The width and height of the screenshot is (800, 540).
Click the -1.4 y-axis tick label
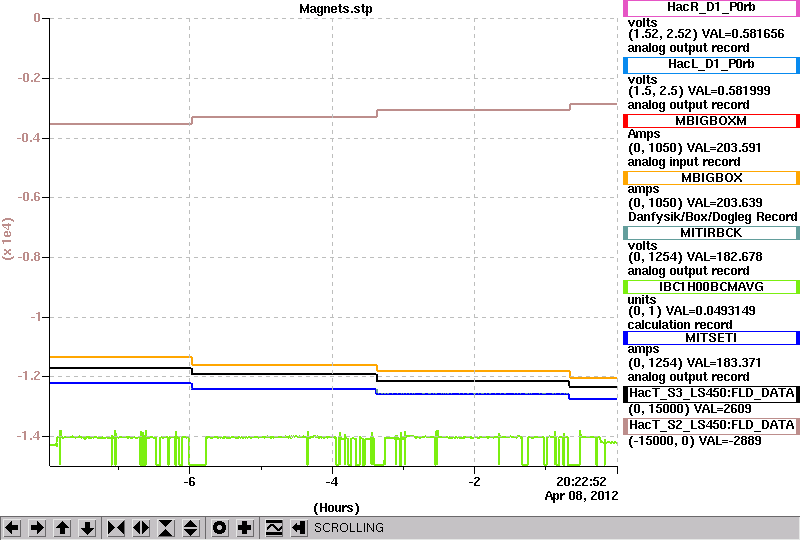coord(29,436)
